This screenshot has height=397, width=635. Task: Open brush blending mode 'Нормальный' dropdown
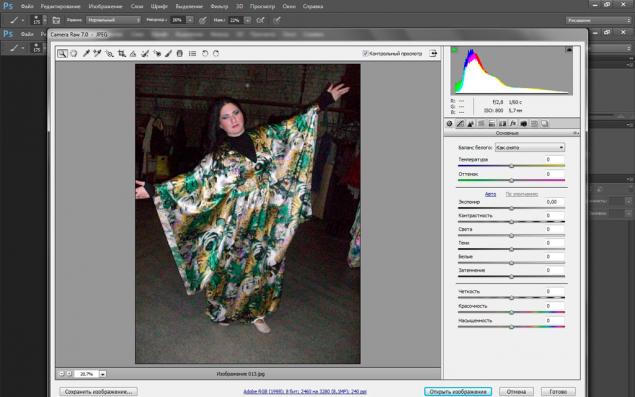point(113,20)
